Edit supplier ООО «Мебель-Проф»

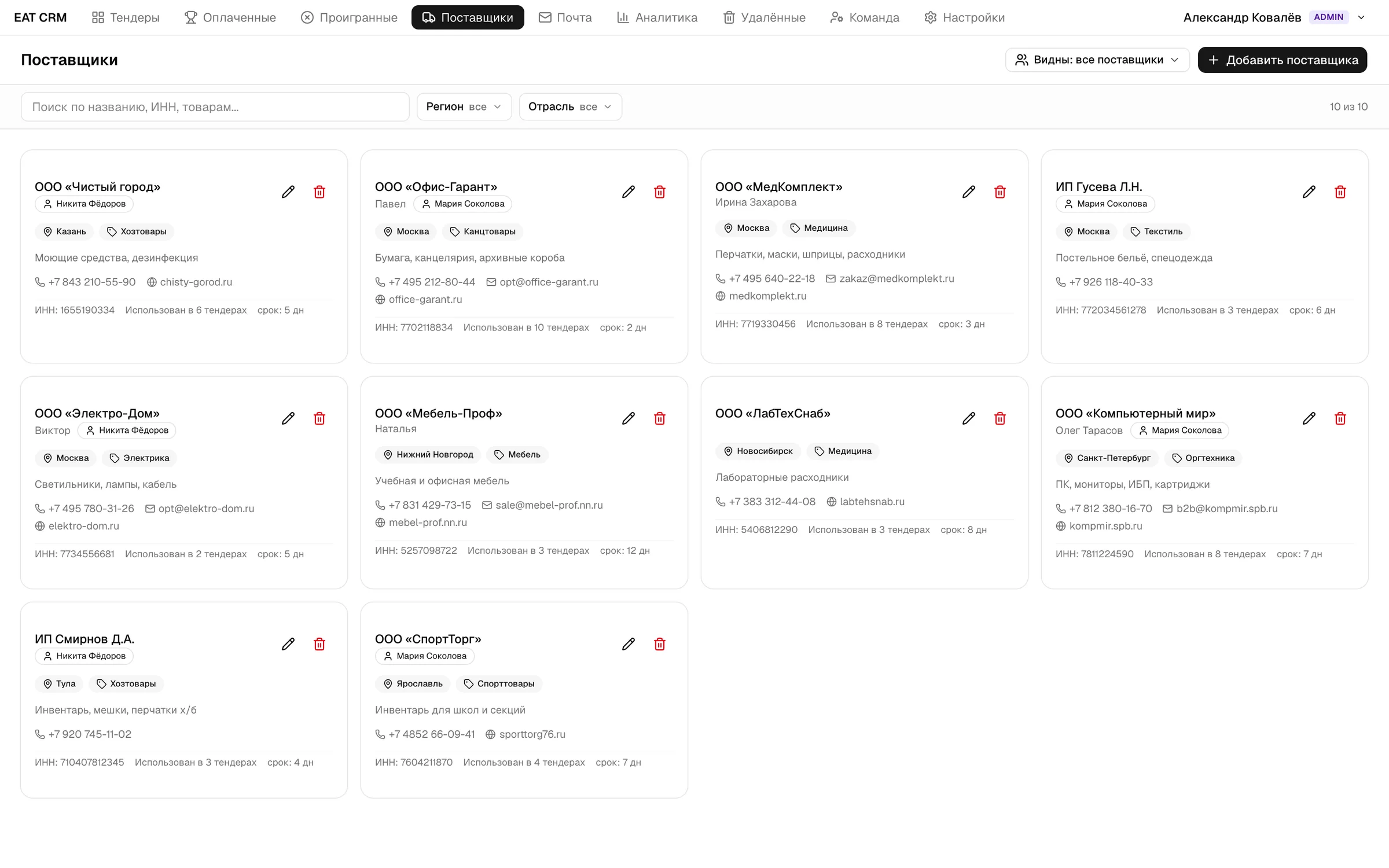pos(629,418)
